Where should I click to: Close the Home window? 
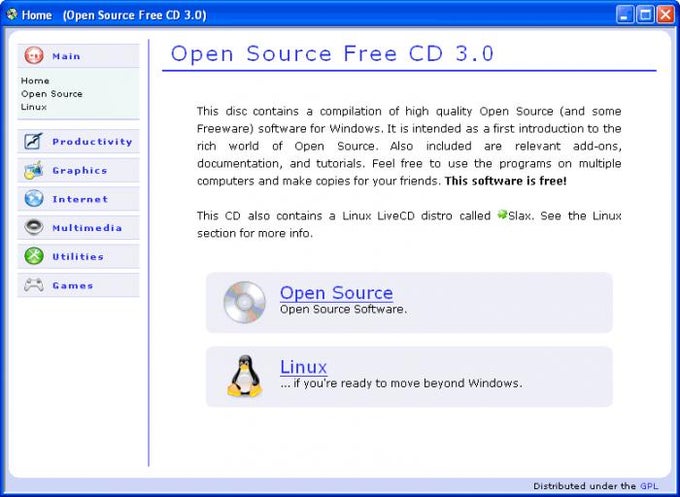(665, 15)
